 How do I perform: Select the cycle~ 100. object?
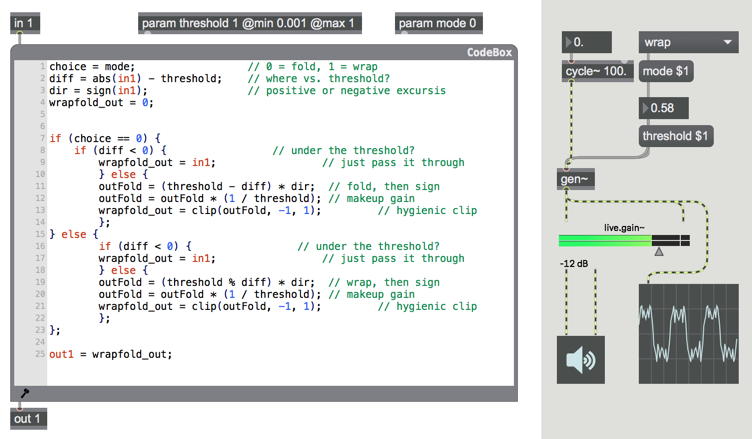(597, 71)
